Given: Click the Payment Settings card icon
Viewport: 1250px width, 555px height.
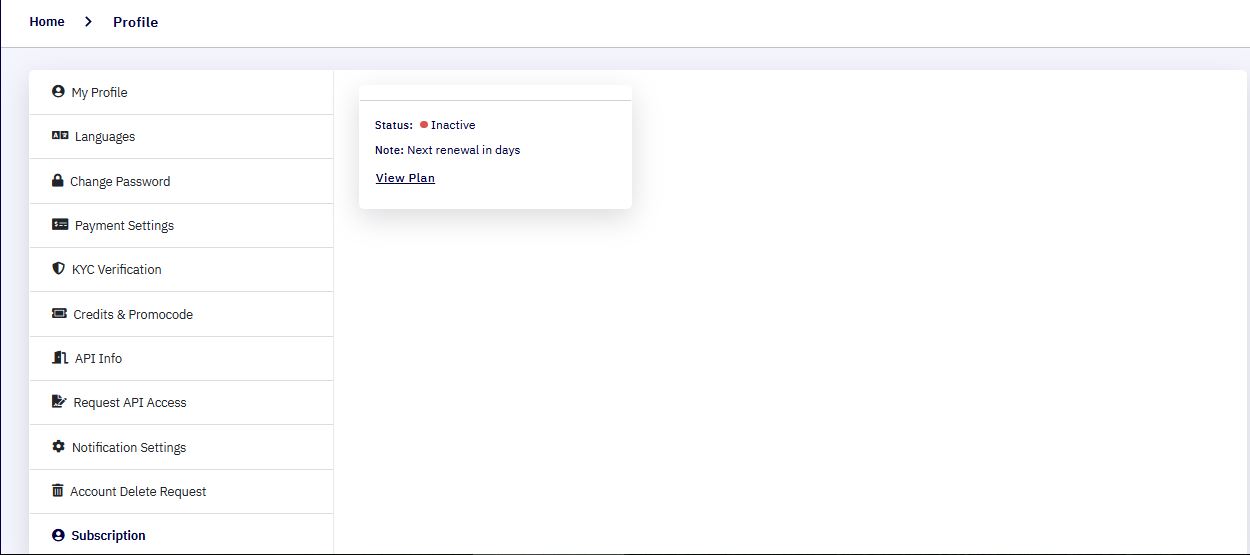Looking at the screenshot, I should [x=60, y=225].
